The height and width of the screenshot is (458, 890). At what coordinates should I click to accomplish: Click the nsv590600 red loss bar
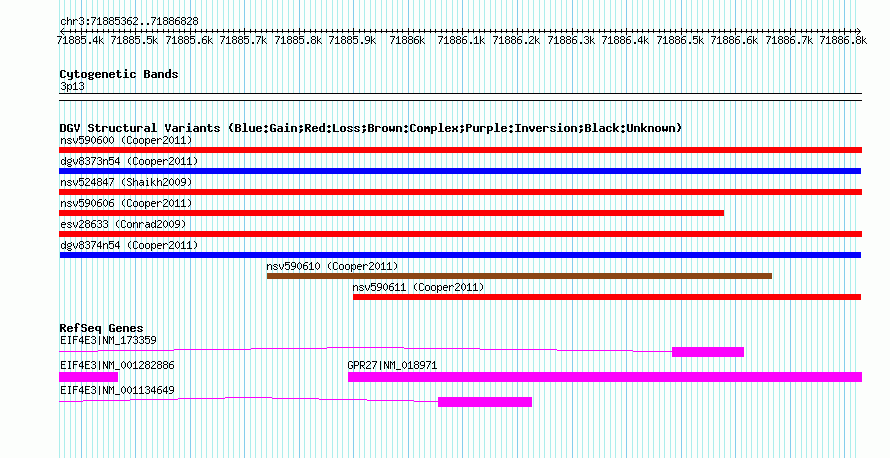(460, 150)
